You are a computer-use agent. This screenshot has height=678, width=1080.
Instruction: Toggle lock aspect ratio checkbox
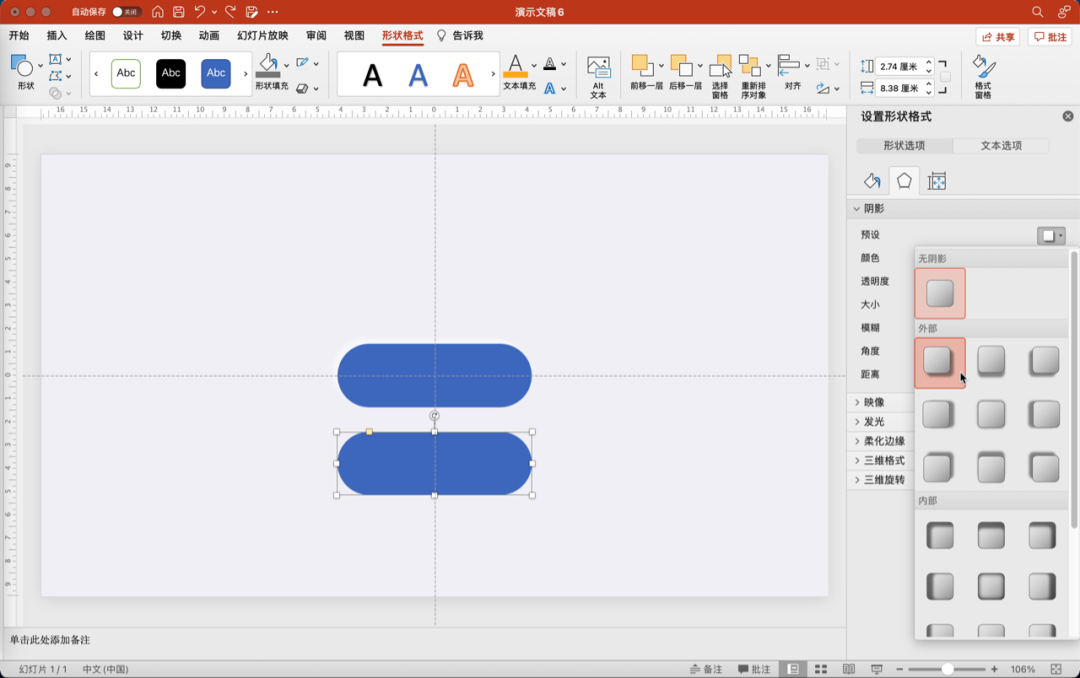946,77
